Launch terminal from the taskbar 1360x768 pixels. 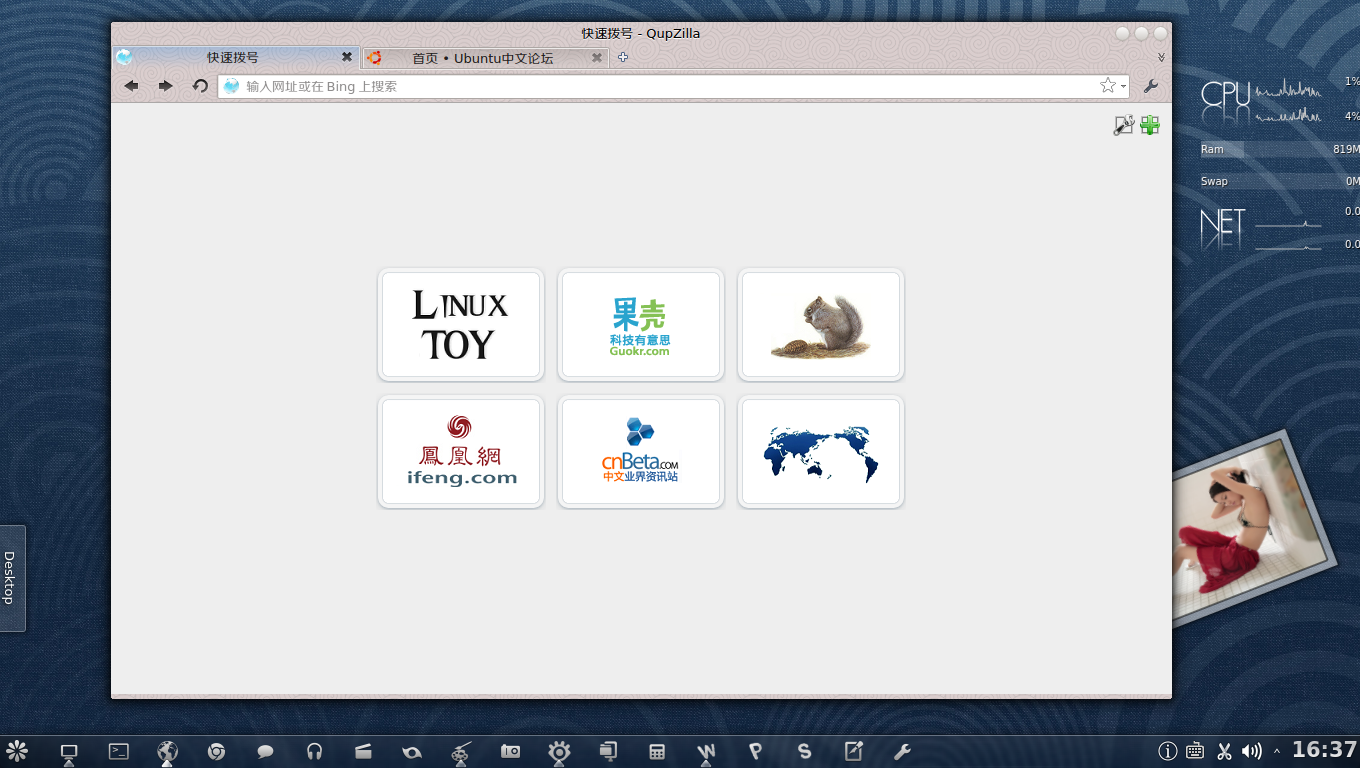119,751
